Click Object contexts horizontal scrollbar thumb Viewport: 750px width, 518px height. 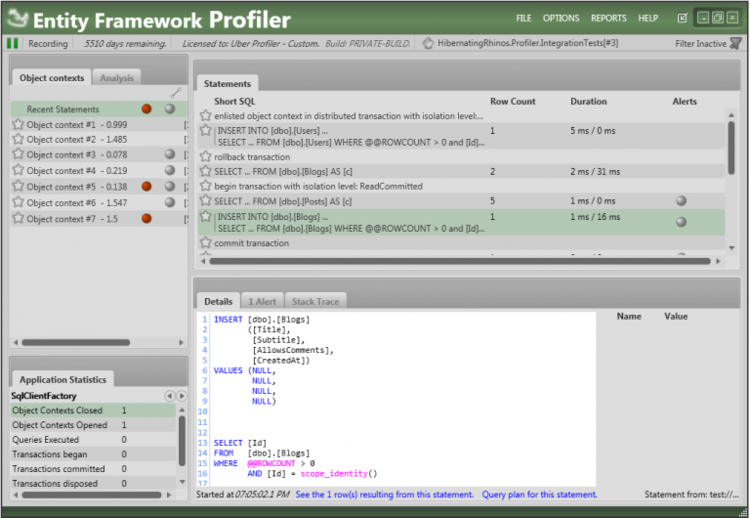[x=76, y=342]
